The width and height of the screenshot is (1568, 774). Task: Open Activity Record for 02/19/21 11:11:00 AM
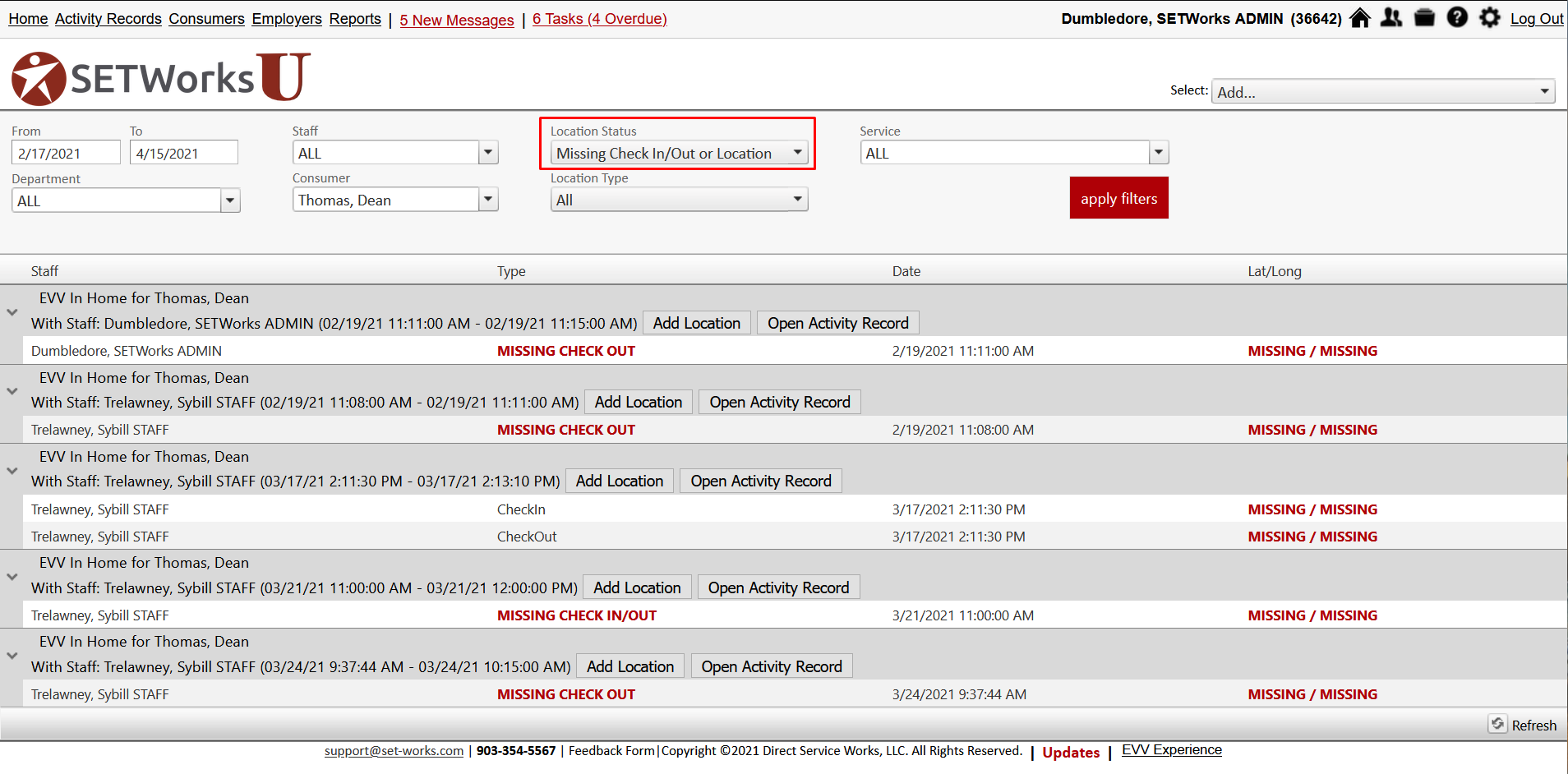[838, 323]
